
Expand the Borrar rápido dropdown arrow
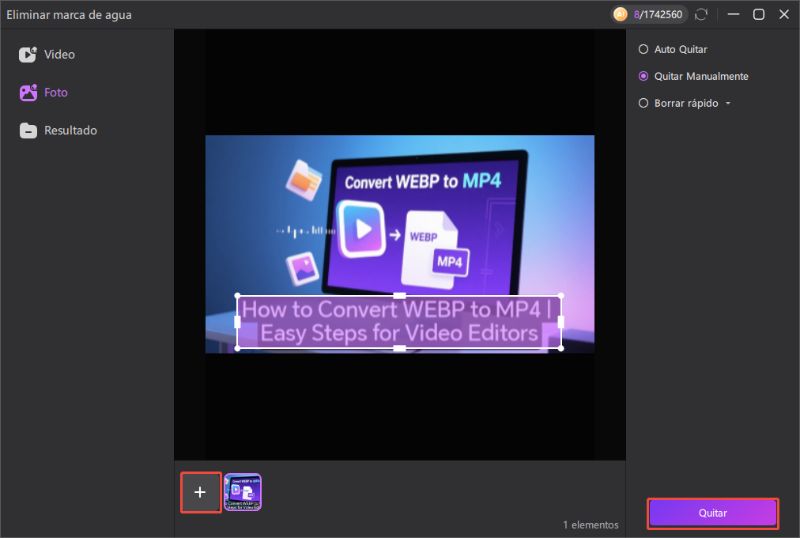[x=728, y=104]
